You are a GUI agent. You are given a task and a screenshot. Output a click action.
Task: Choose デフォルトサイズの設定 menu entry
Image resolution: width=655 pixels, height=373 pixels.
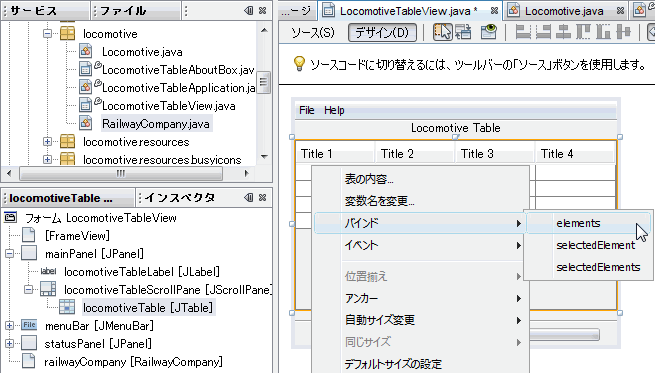[x=419, y=364]
